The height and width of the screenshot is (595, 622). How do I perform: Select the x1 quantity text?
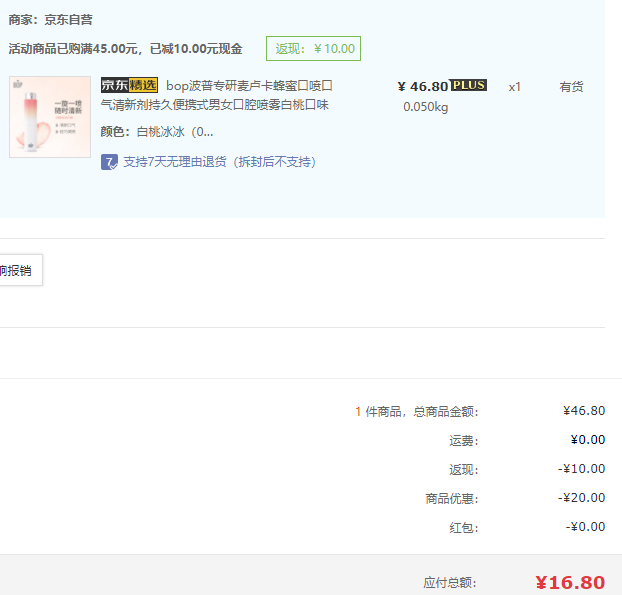514,87
